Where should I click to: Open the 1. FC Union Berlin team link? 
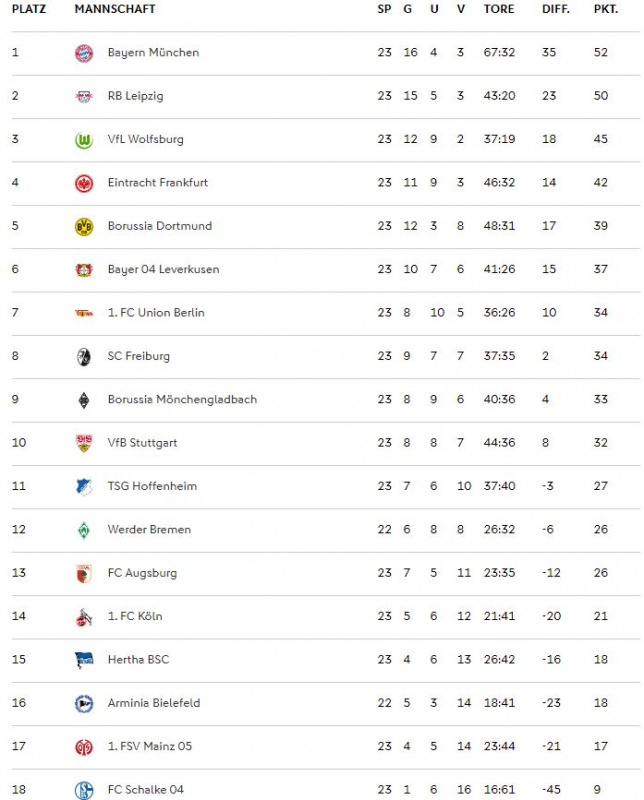(x=156, y=313)
